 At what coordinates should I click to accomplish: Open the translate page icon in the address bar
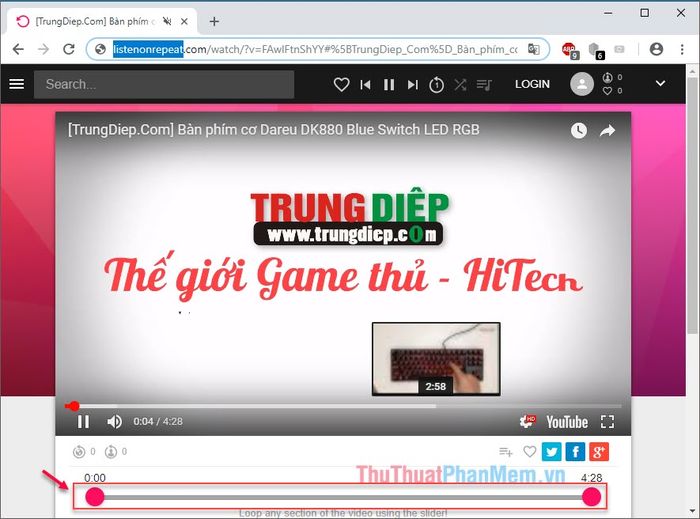click(x=534, y=49)
